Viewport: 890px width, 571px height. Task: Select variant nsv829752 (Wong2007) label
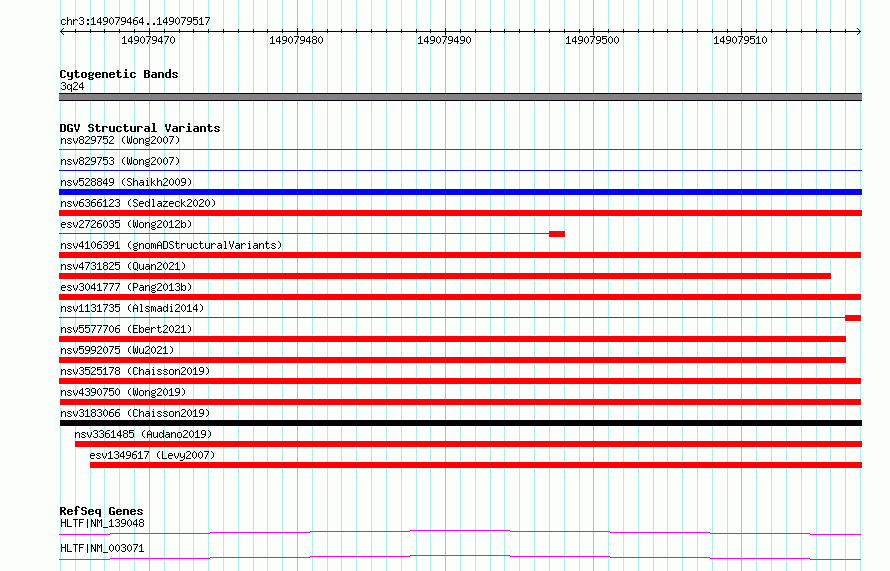coord(120,140)
